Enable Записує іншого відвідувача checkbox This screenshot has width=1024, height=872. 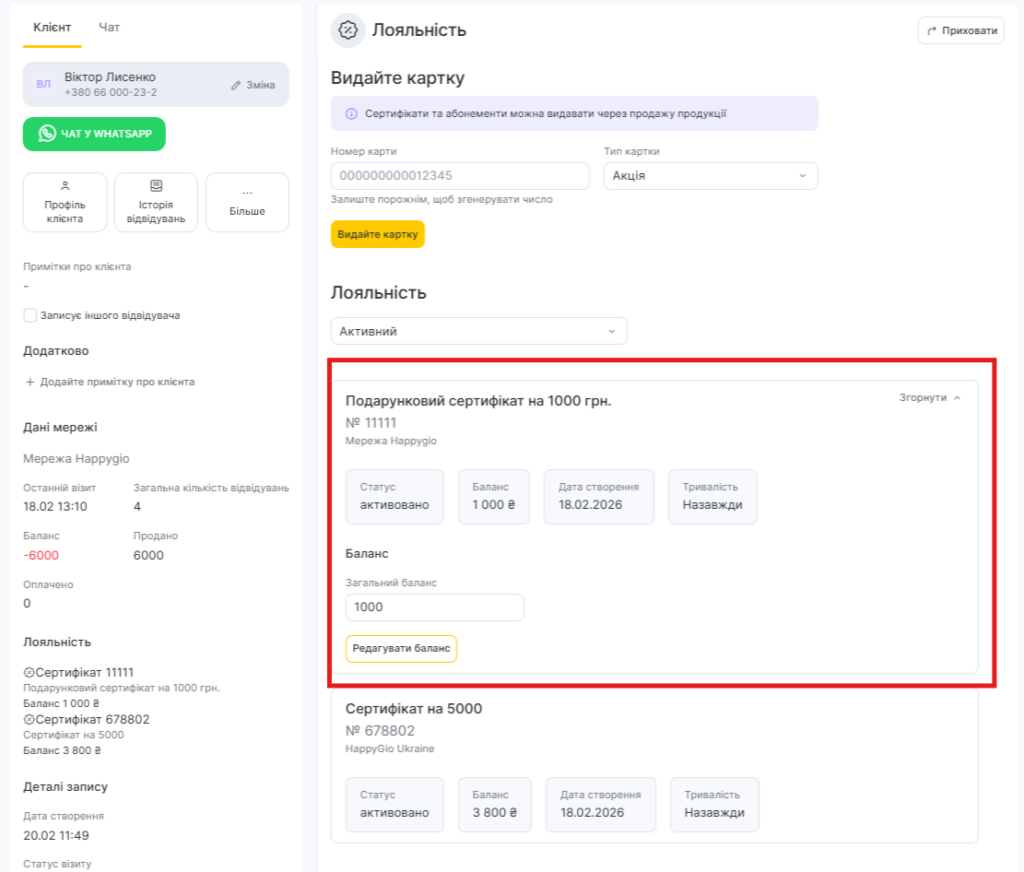(30, 315)
